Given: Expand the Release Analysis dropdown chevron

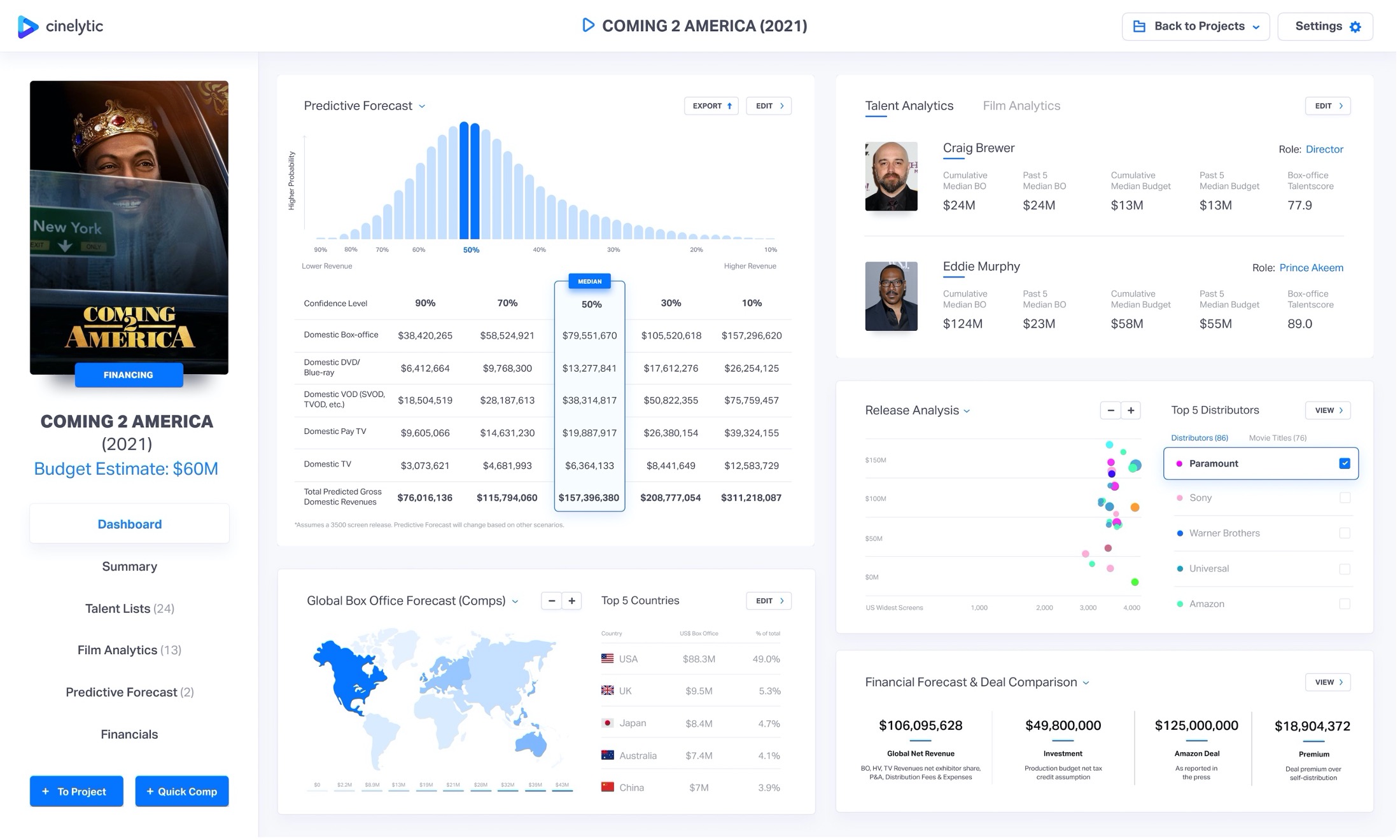Looking at the screenshot, I should point(967,411).
